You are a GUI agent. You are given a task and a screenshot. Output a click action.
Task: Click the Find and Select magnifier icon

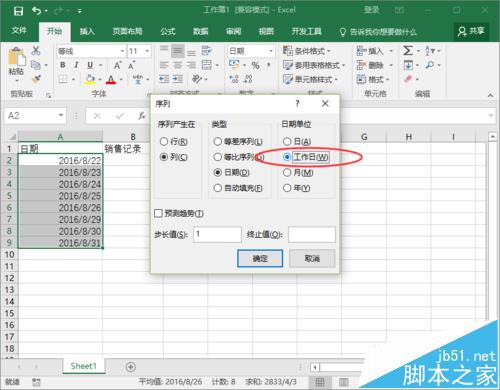(x=430, y=65)
